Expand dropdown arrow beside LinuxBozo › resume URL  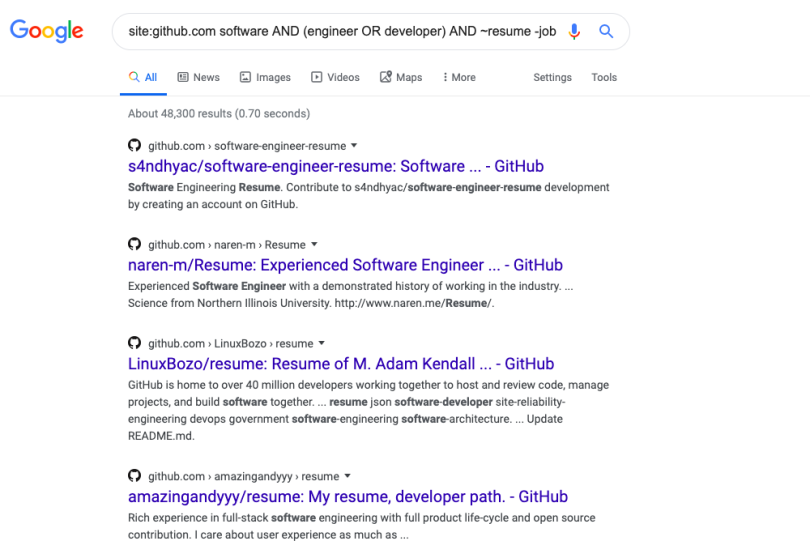321,343
